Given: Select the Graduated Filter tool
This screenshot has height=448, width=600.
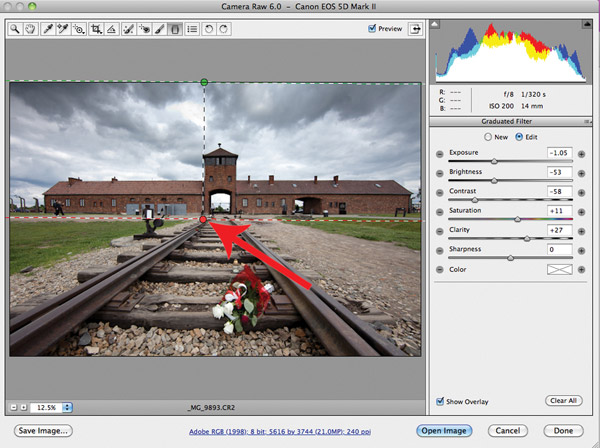Looking at the screenshot, I should (175, 29).
